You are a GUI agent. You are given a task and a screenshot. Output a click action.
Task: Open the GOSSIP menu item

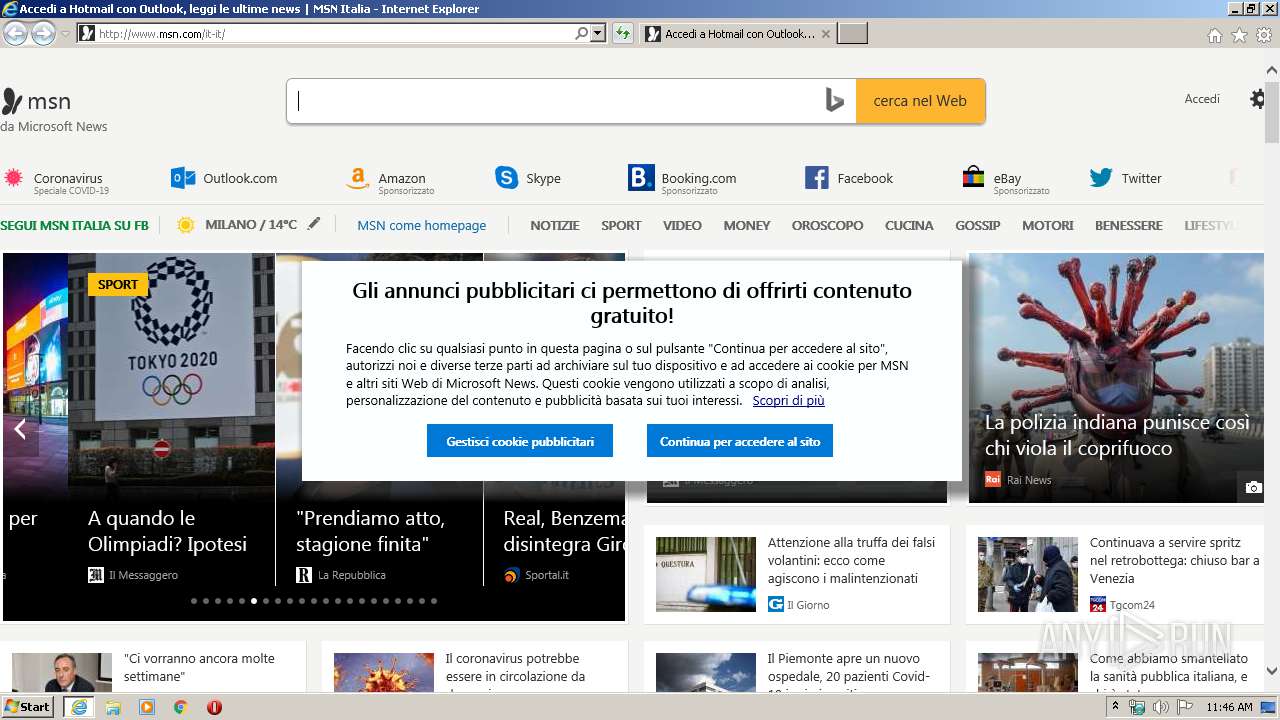click(977, 225)
